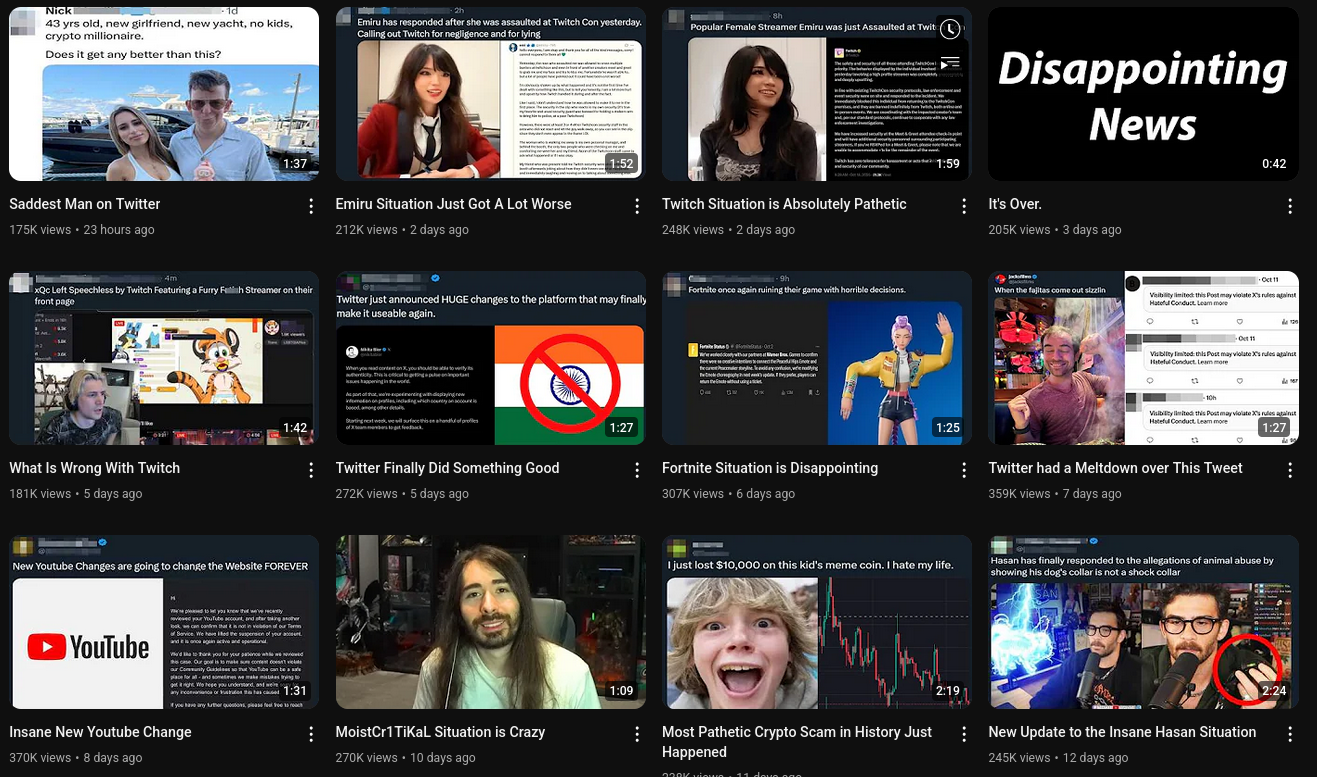This screenshot has height=777, width=1317.
Task: Click the text 205K views • 3 days ago
Action: click(1055, 230)
